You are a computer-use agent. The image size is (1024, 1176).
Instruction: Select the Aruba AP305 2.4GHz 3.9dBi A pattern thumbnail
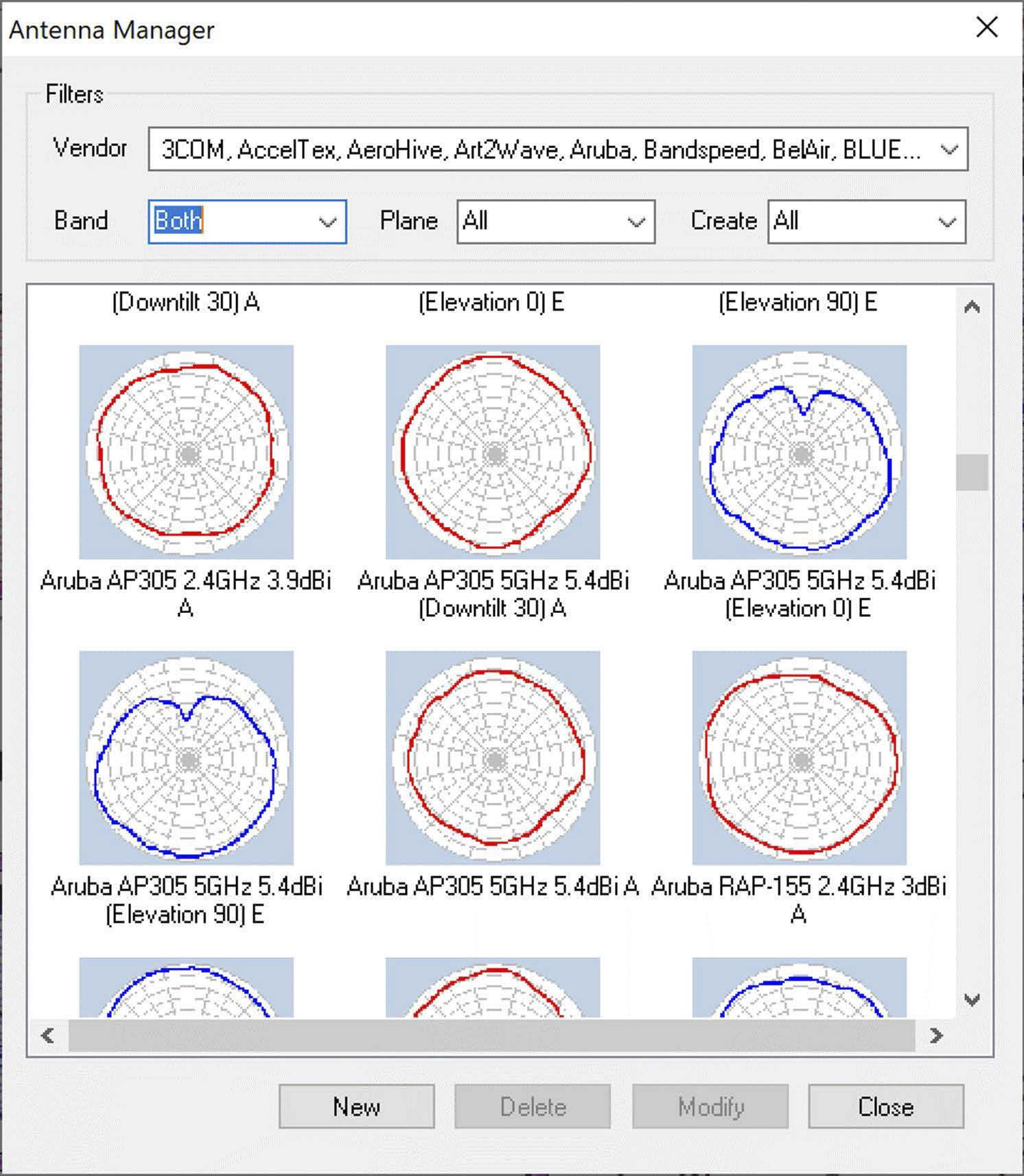[x=186, y=451]
